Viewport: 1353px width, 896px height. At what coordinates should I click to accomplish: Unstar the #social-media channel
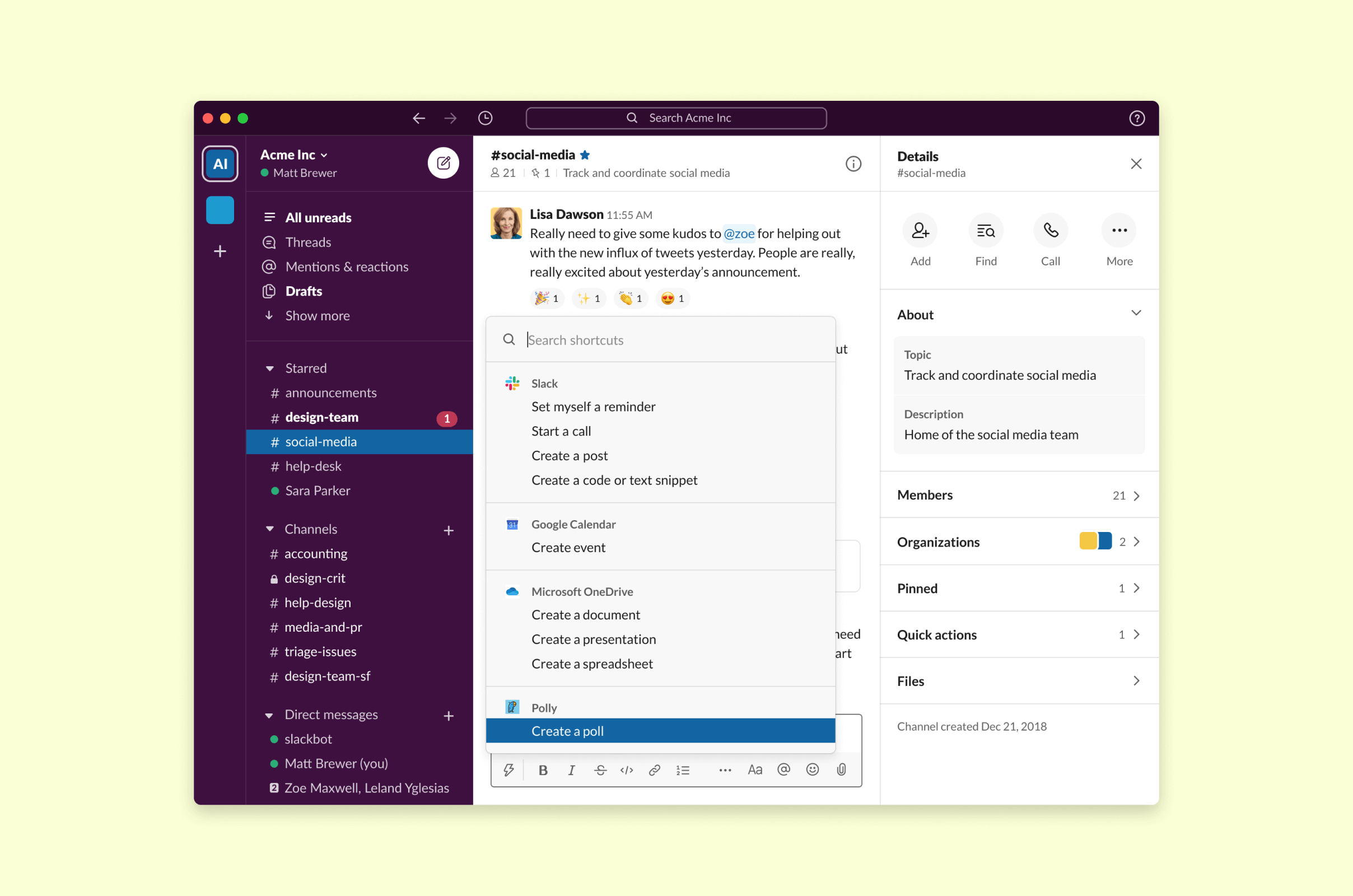(585, 155)
